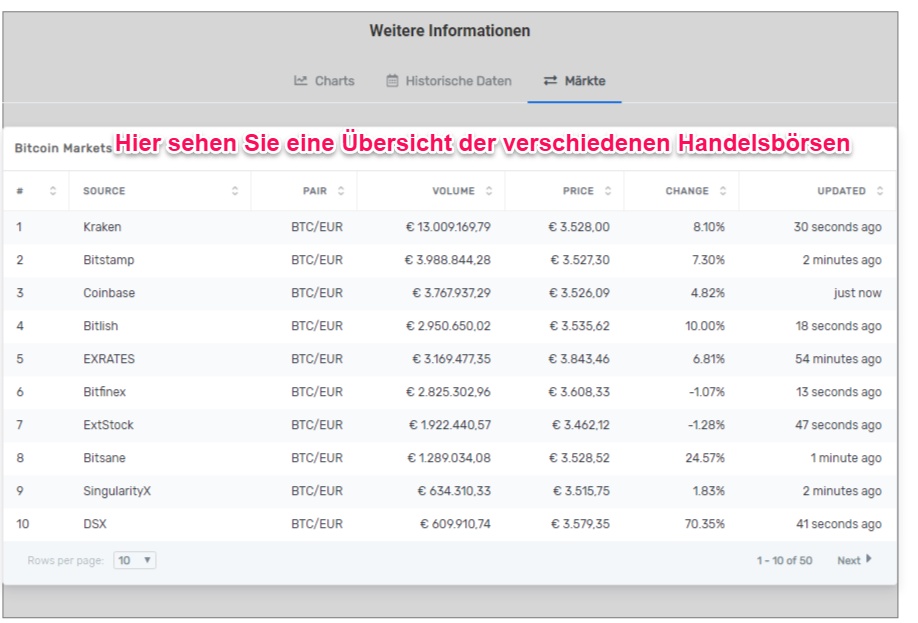Viewport: 918px width, 623px height.
Task: Click the PRICE column header label
Action: 578,191
